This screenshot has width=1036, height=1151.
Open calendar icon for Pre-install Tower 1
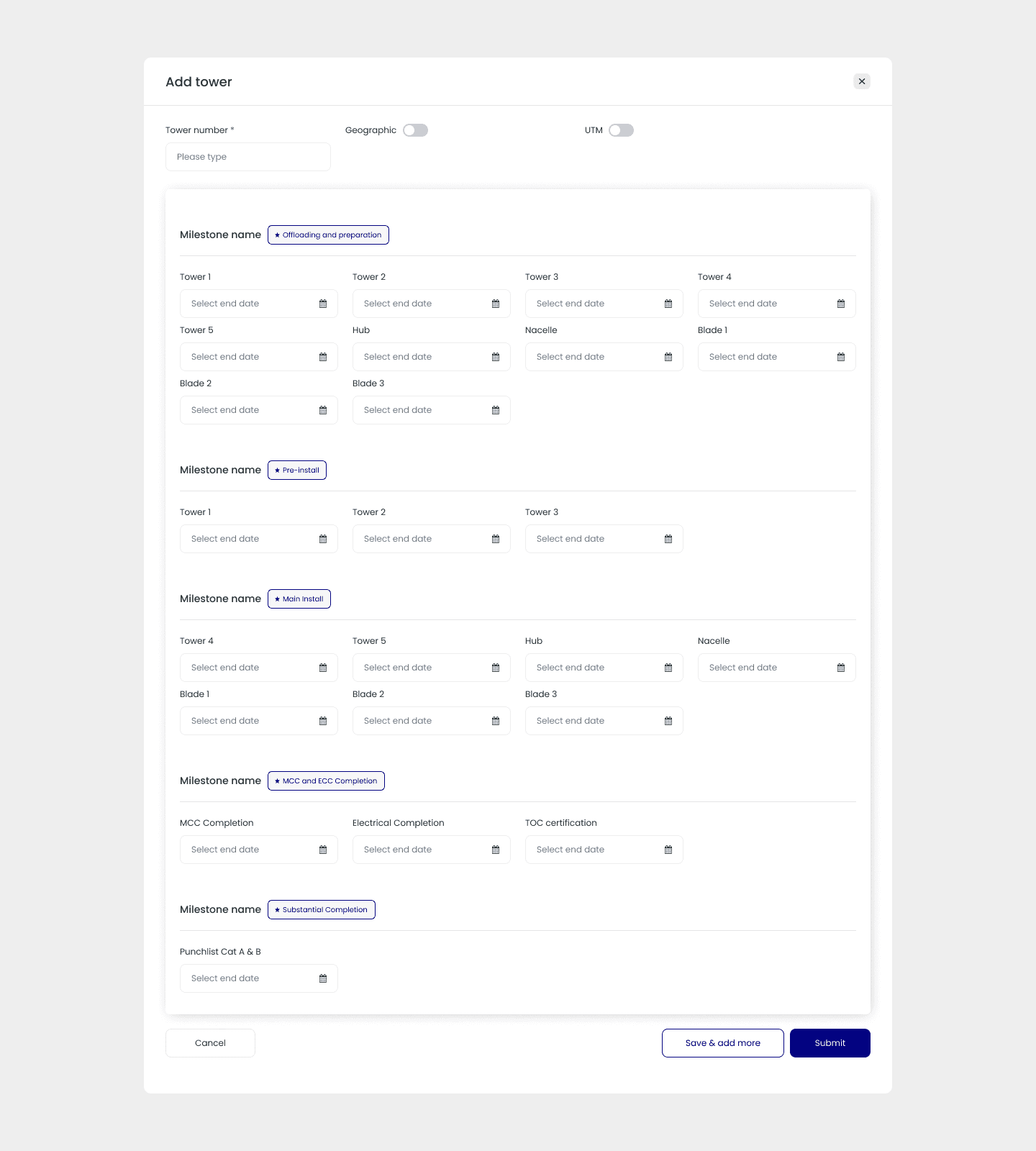[x=323, y=539]
